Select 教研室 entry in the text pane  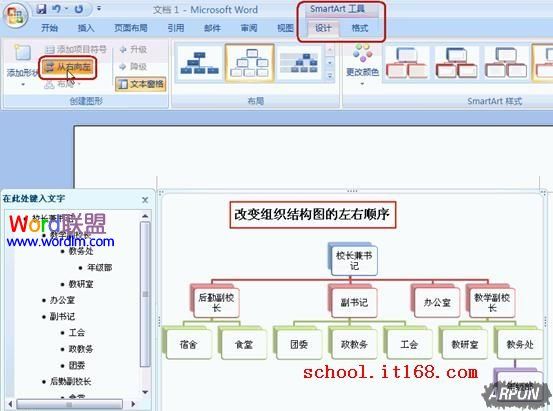[81, 284]
